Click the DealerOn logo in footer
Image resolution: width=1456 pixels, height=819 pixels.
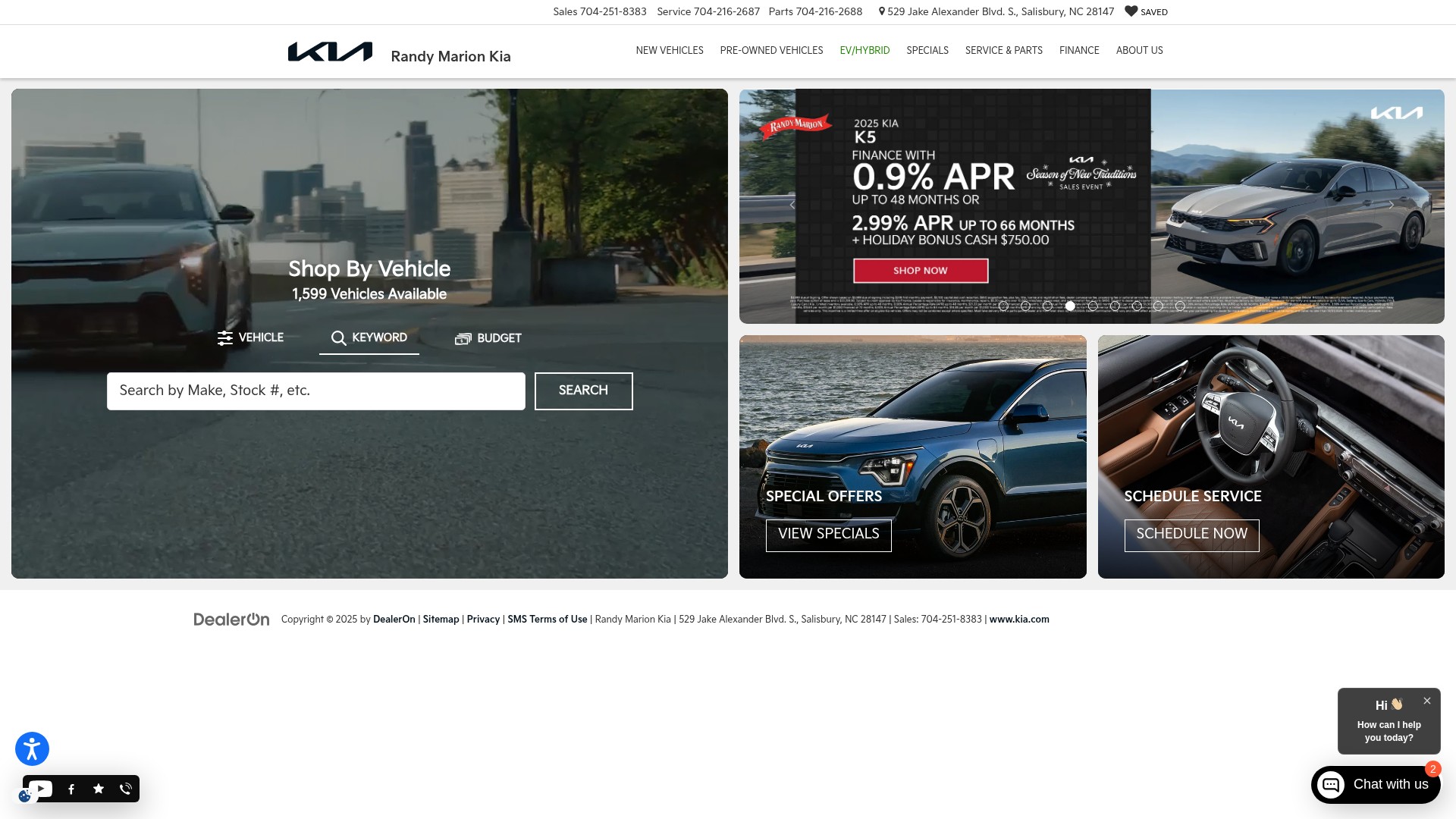(231, 620)
